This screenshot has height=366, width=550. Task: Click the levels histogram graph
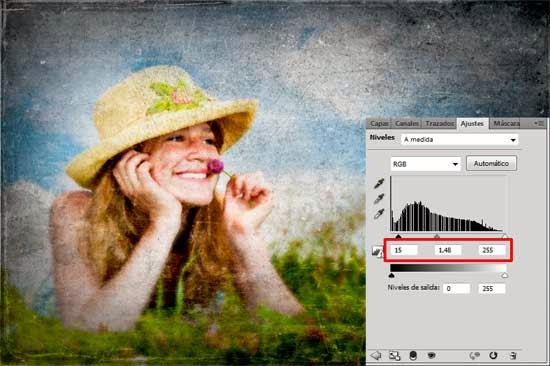[x=448, y=204]
